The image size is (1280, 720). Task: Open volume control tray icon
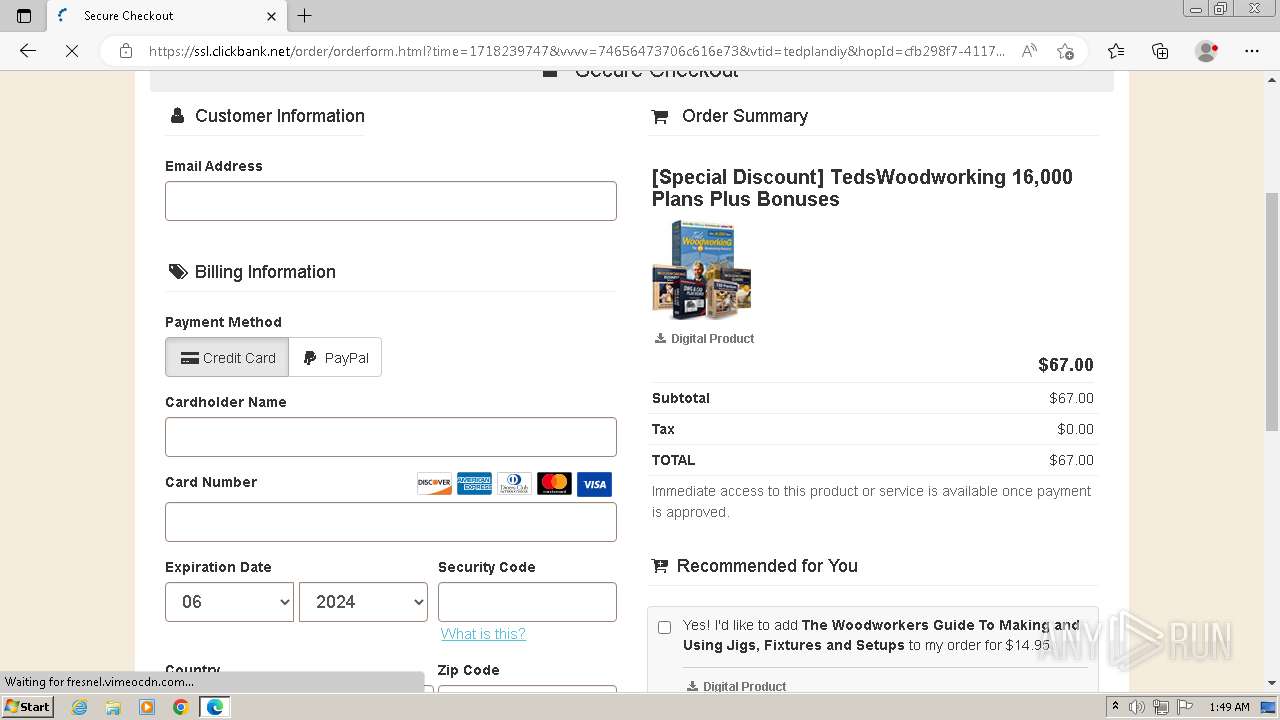pyautogui.click(x=1137, y=707)
